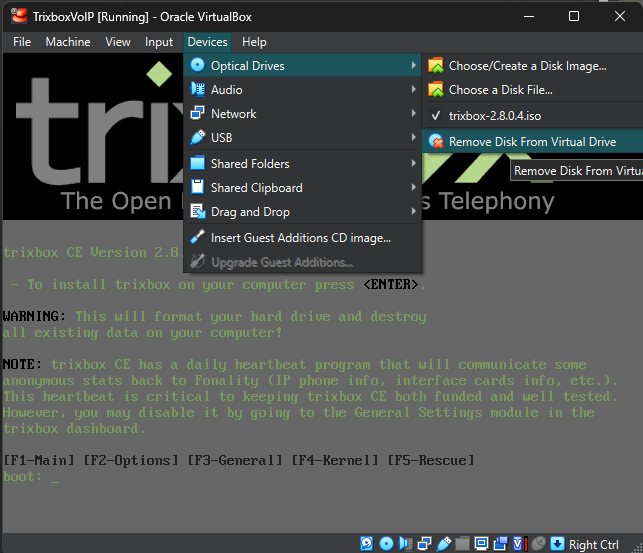Open the File menu

(22, 42)
